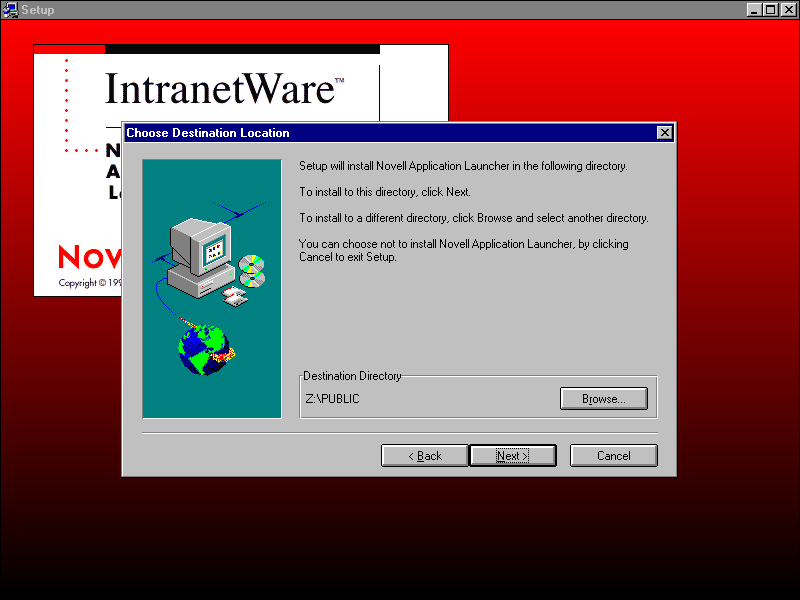Click the 'To install to a different directory' line
Viewport: 800px width, 600px height.
tap(474, 218)
